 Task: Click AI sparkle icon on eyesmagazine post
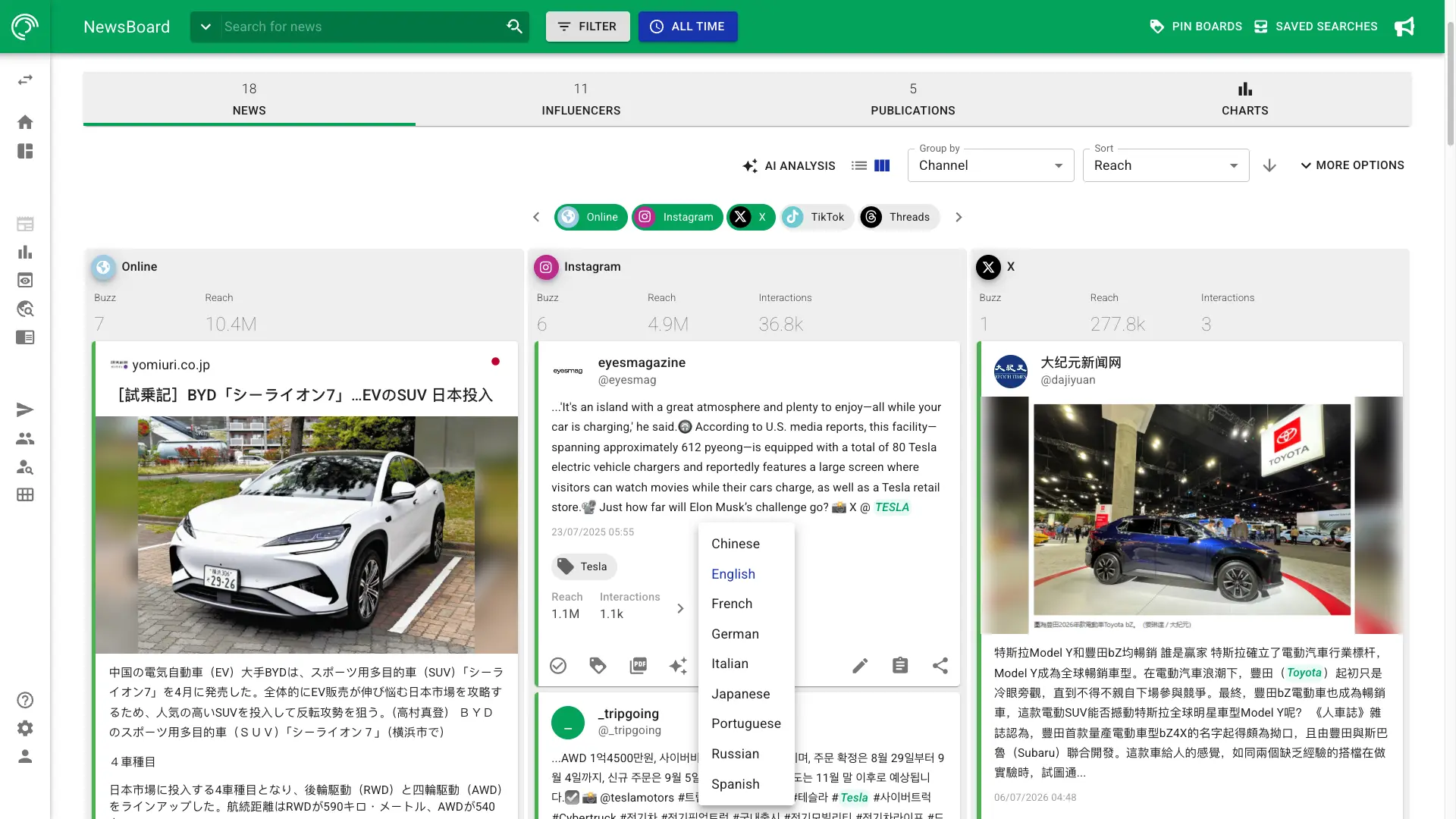click(678, 666)
